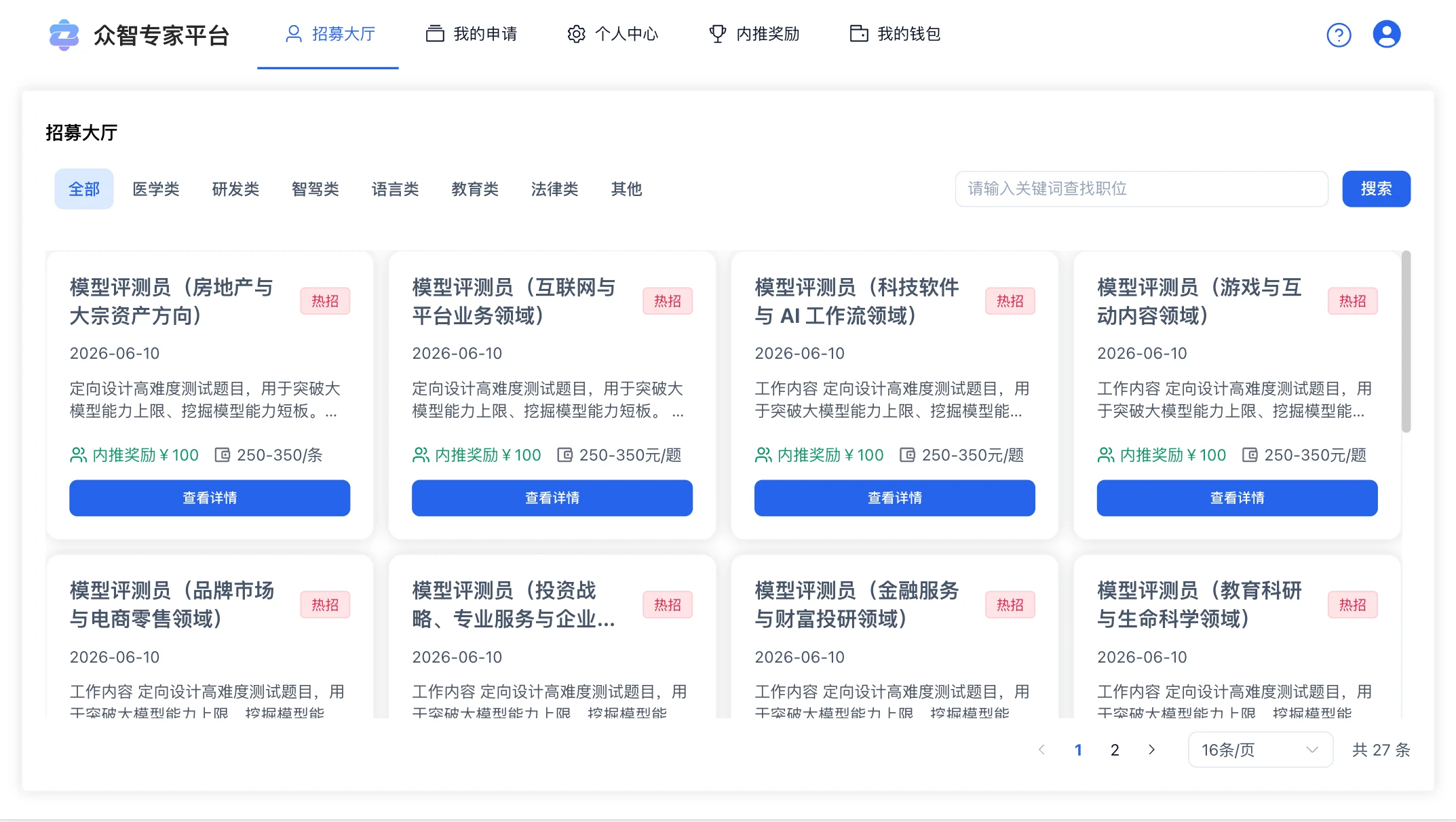
Task: Click referral people icon in 房地产与大宗资产 card
Action: click(79, 455)
